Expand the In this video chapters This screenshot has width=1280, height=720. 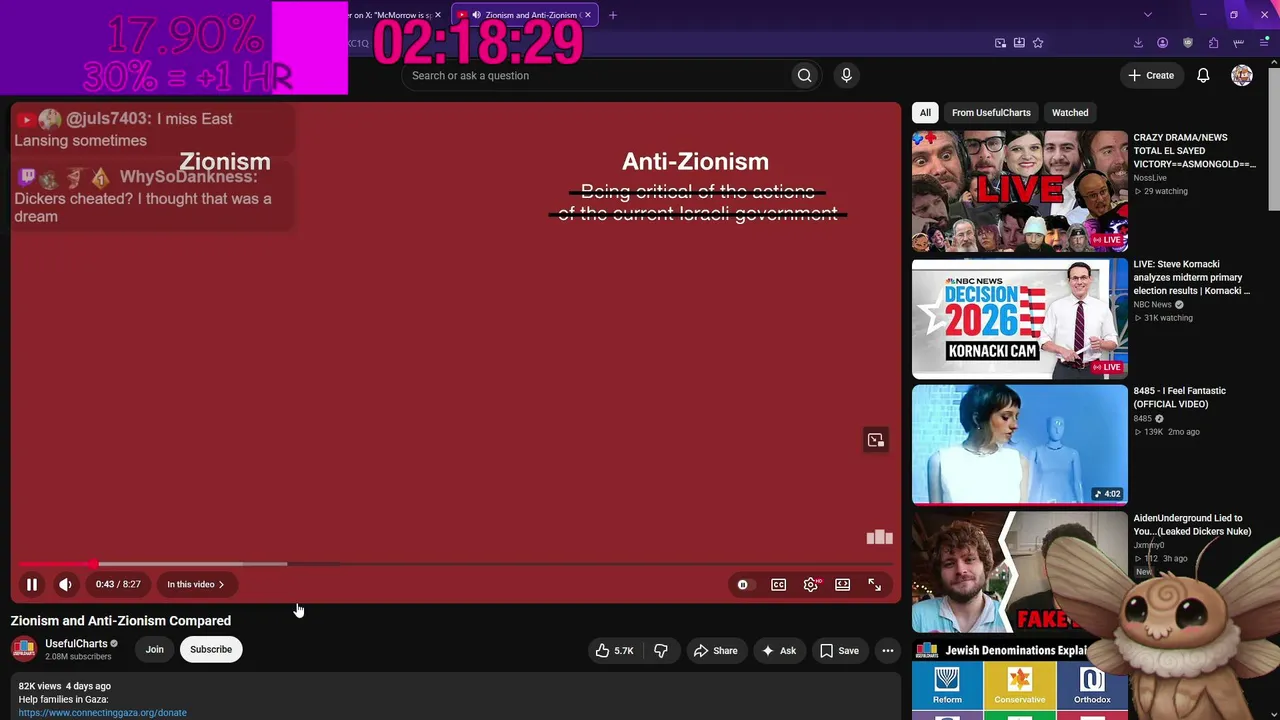point(196,584)
